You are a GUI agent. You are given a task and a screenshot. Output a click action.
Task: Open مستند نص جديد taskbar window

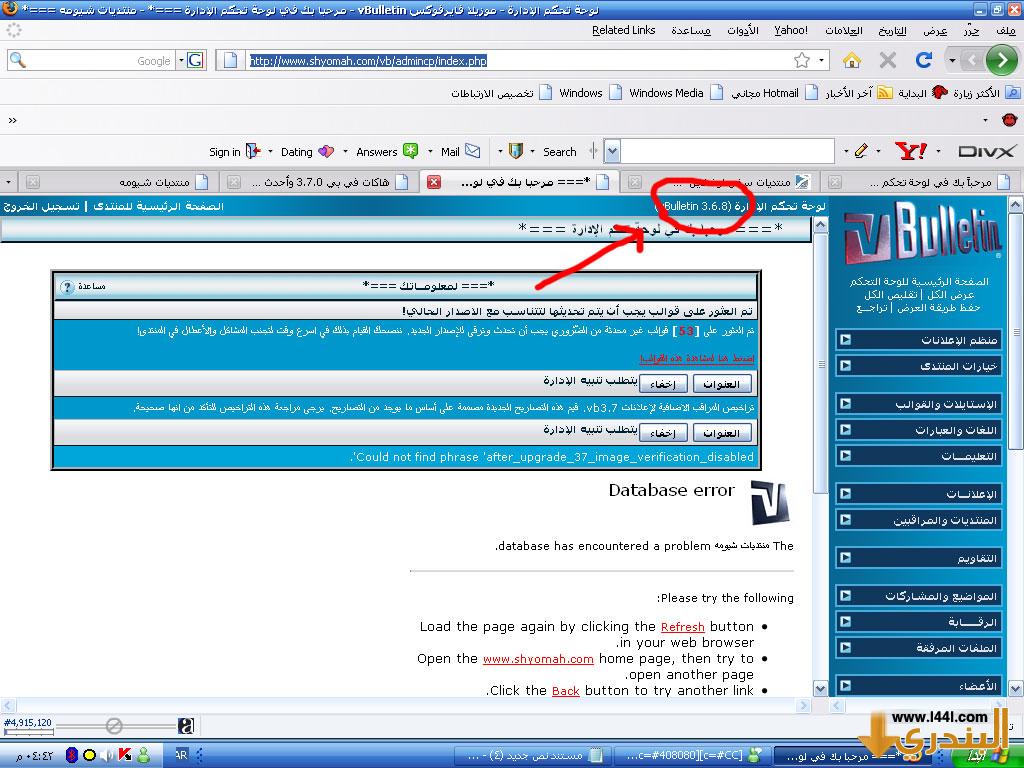pyautogui.click(x=532, y=756)
